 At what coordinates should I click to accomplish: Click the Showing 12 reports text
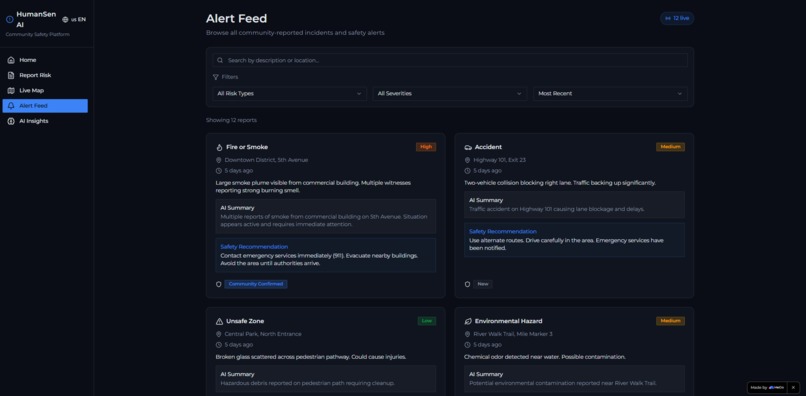pyautogui.click(x=231, y=120)
